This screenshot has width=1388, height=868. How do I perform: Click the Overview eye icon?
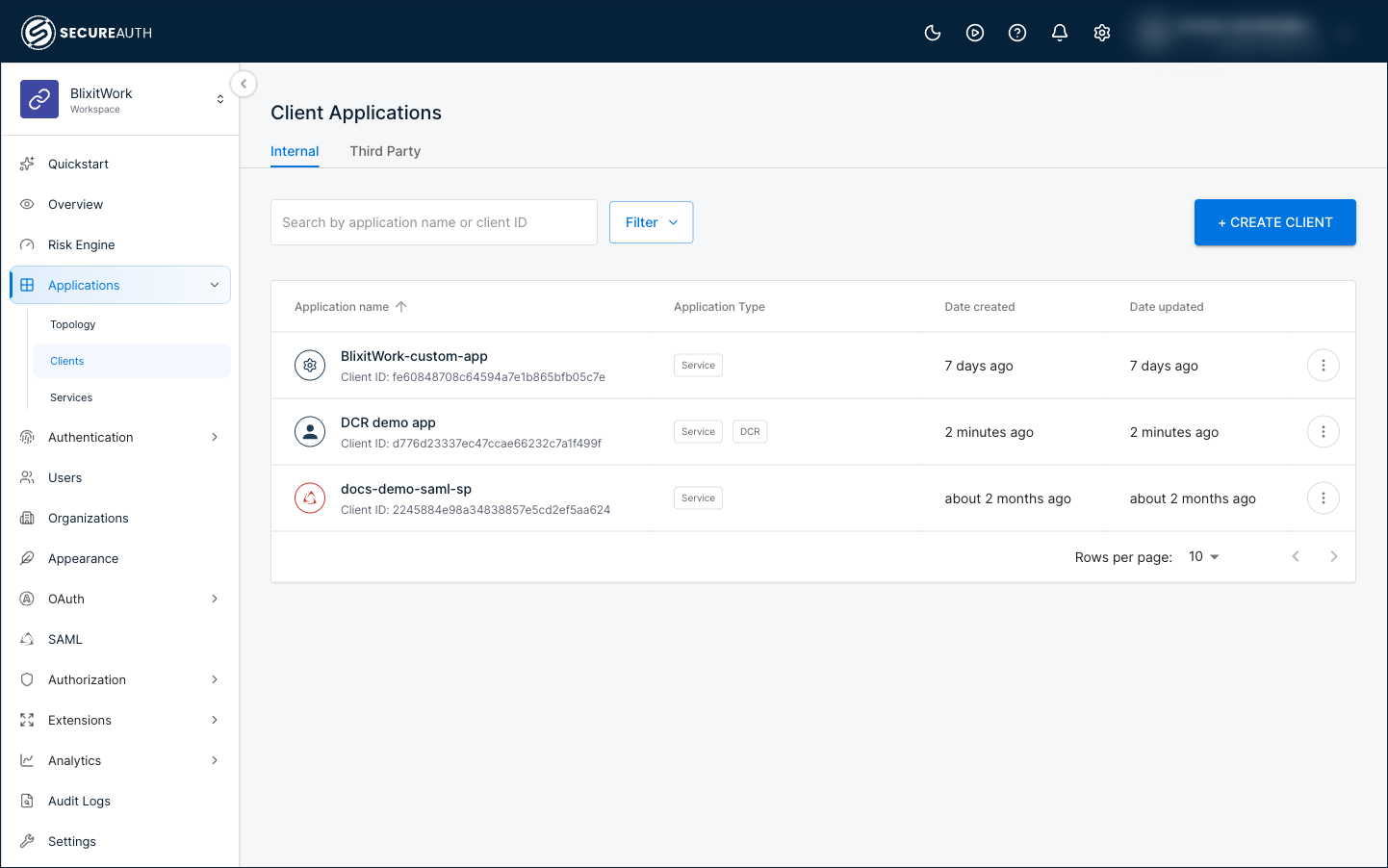(x=27, y=204)
